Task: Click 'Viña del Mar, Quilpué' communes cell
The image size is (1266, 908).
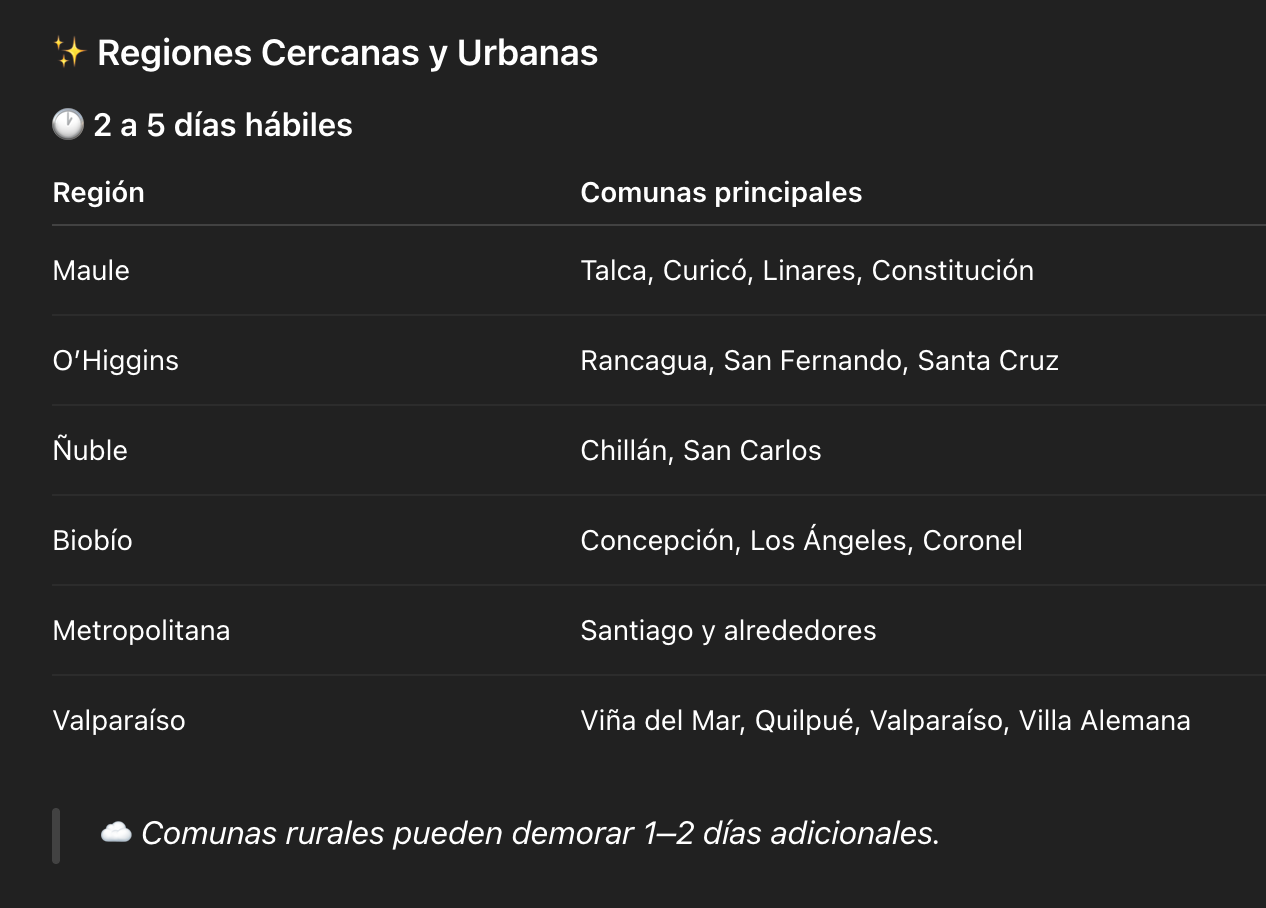Action: point(885,720)
